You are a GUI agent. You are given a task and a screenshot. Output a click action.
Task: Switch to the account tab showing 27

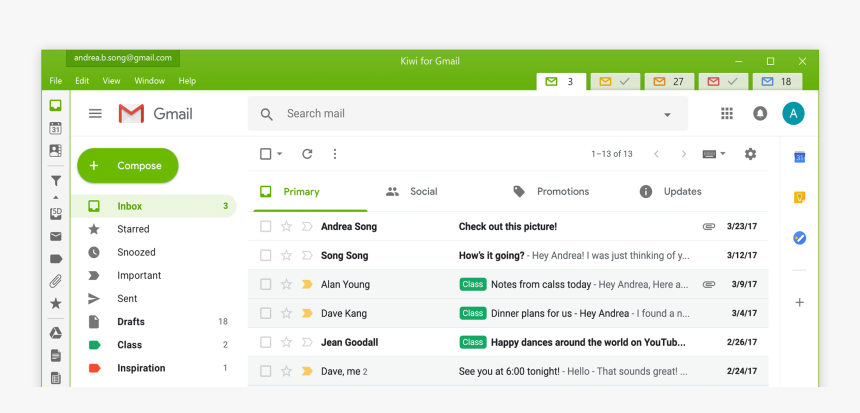pyautogui.click(x=669, y=82)
